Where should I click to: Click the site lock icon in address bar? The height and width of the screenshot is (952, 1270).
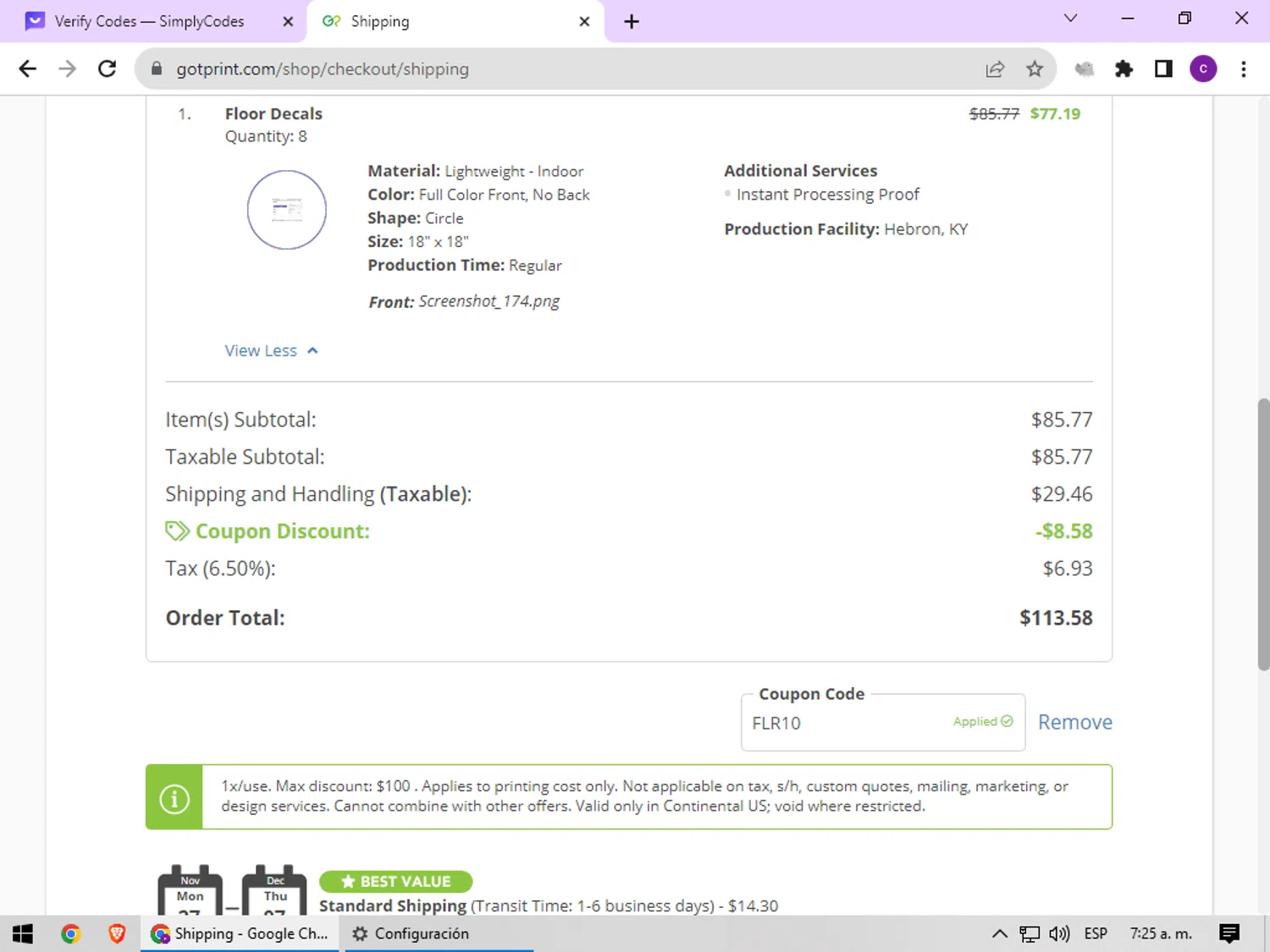(157, 69)
